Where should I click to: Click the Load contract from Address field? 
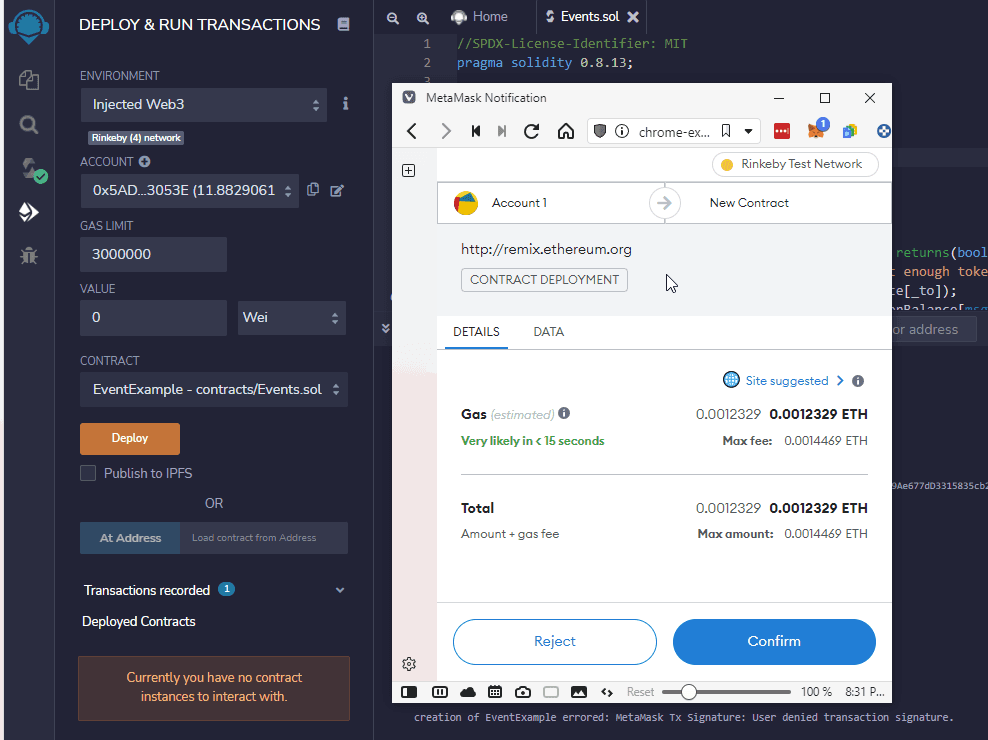[x=264, y=538]
